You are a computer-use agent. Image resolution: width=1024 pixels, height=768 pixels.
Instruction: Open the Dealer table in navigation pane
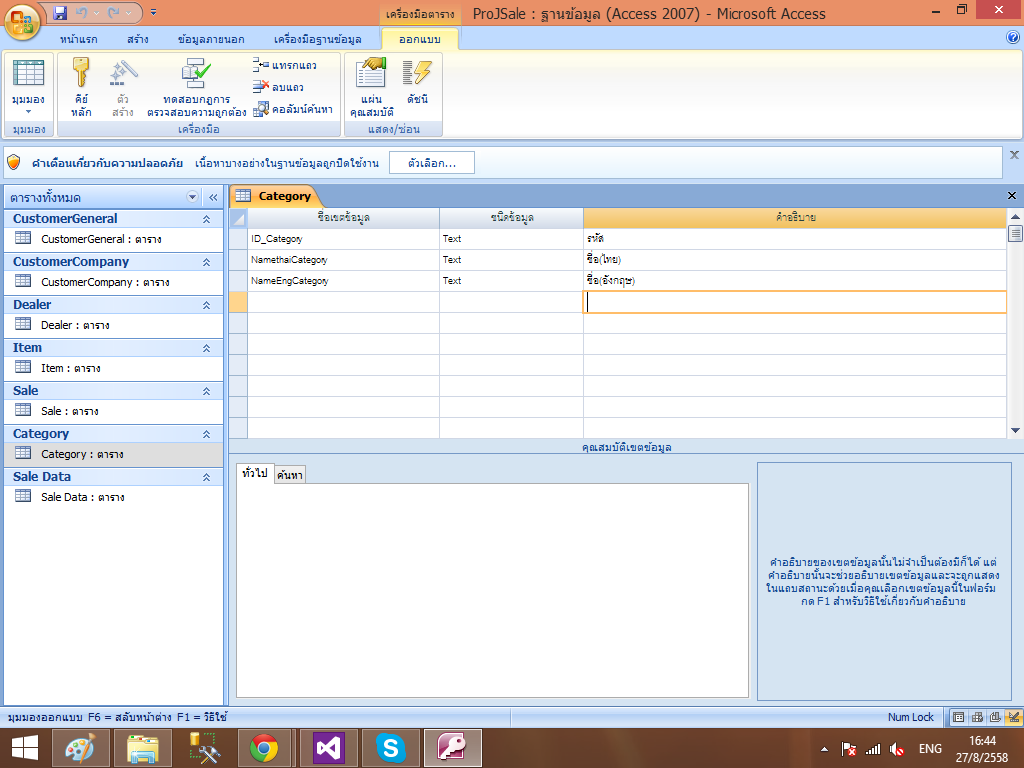pyautogui.click(x=75, y=325)
